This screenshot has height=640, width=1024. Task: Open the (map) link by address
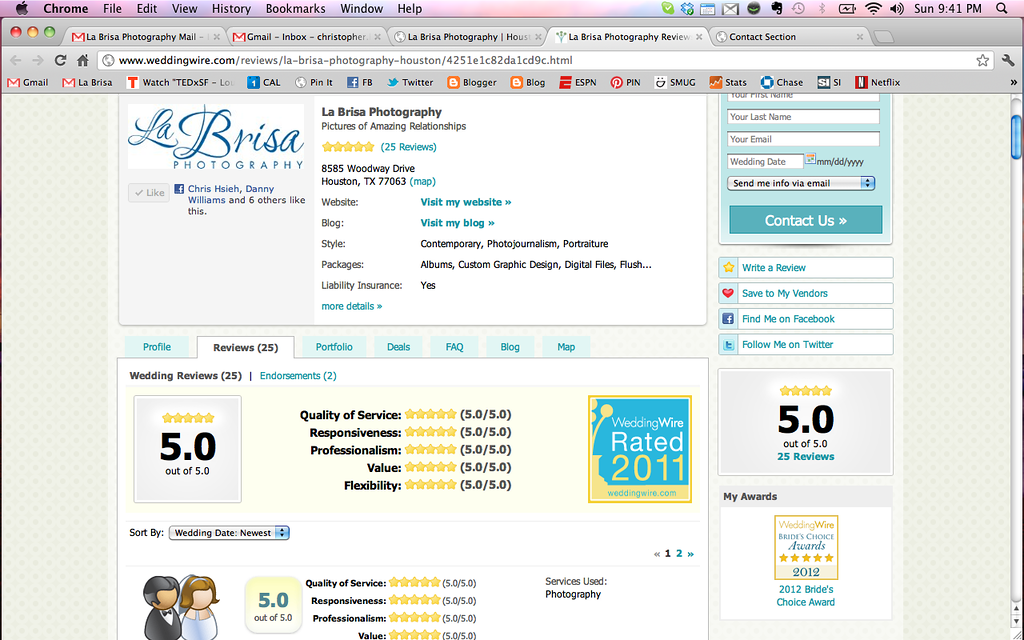click(x=423, y=182)
